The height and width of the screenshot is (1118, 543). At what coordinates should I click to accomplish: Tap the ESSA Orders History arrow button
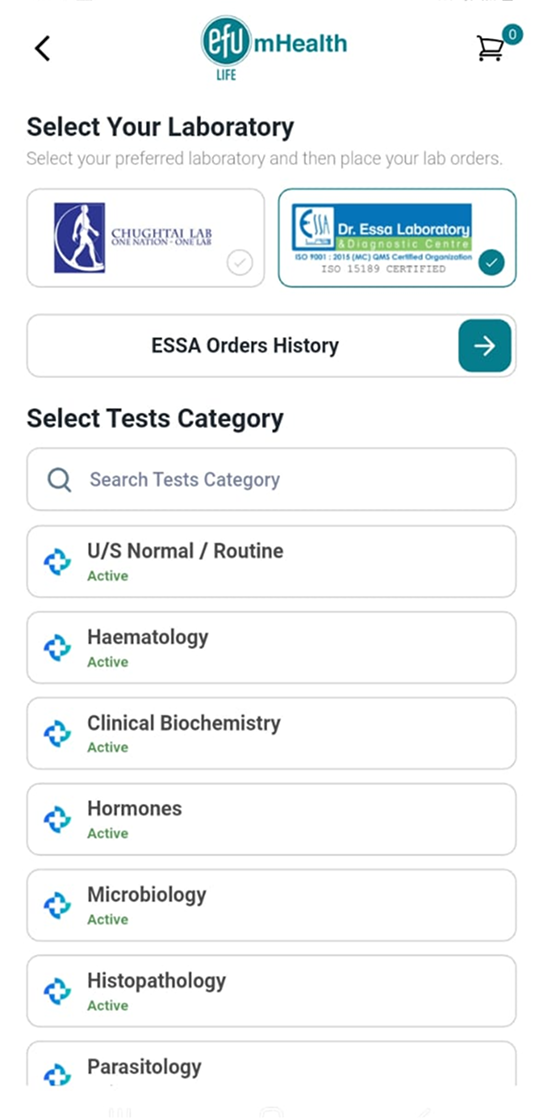[x=485, y=346]
